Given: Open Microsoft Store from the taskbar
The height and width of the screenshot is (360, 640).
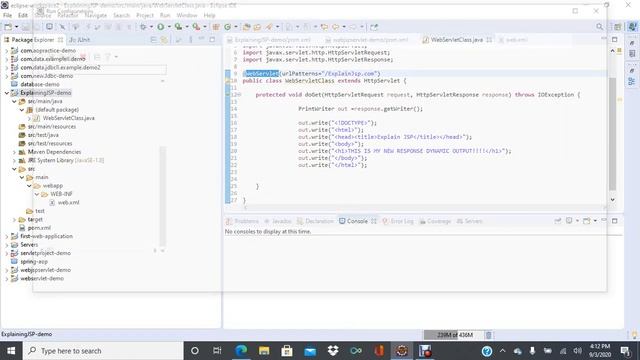Looking at the screenshot, I should coord(287,351).
